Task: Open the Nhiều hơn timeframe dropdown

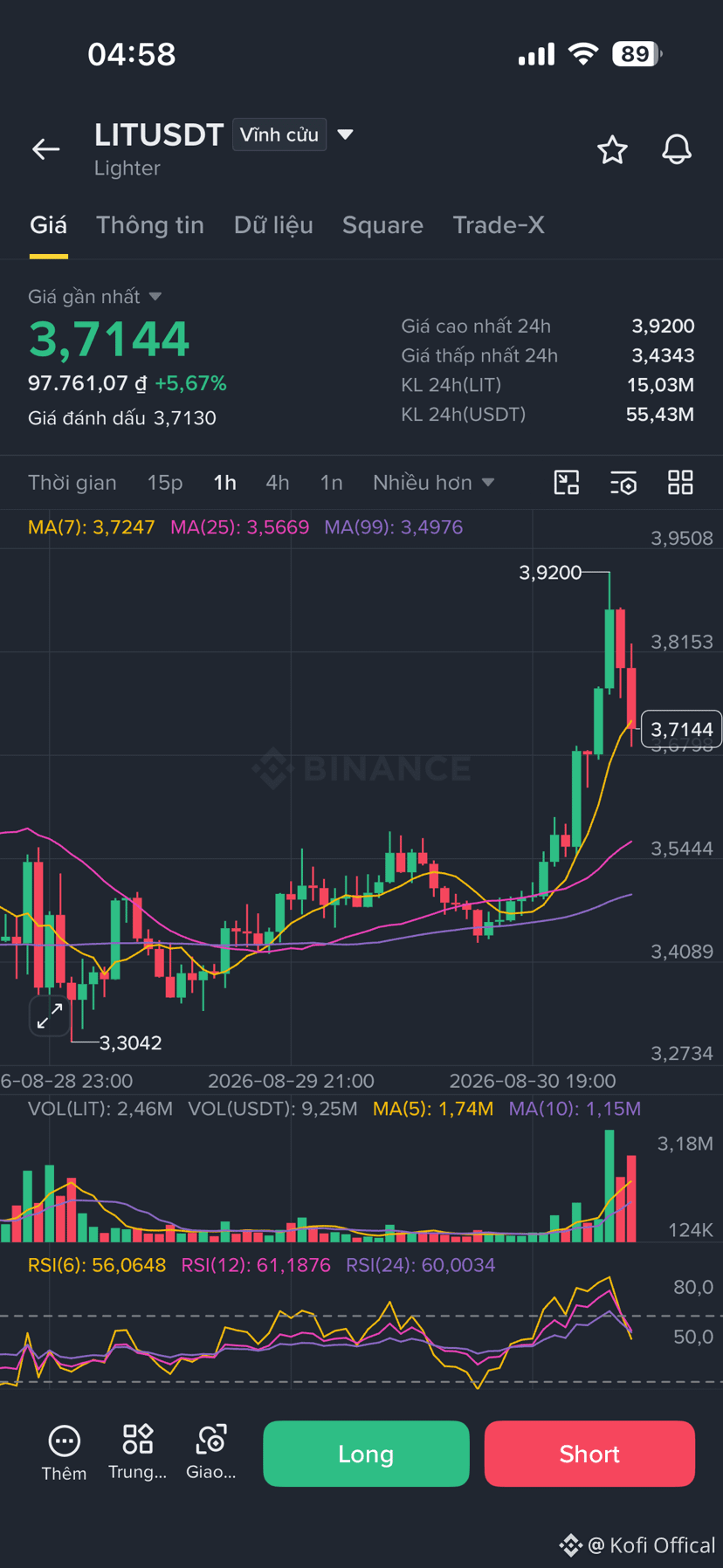Action: pos(433,483)
